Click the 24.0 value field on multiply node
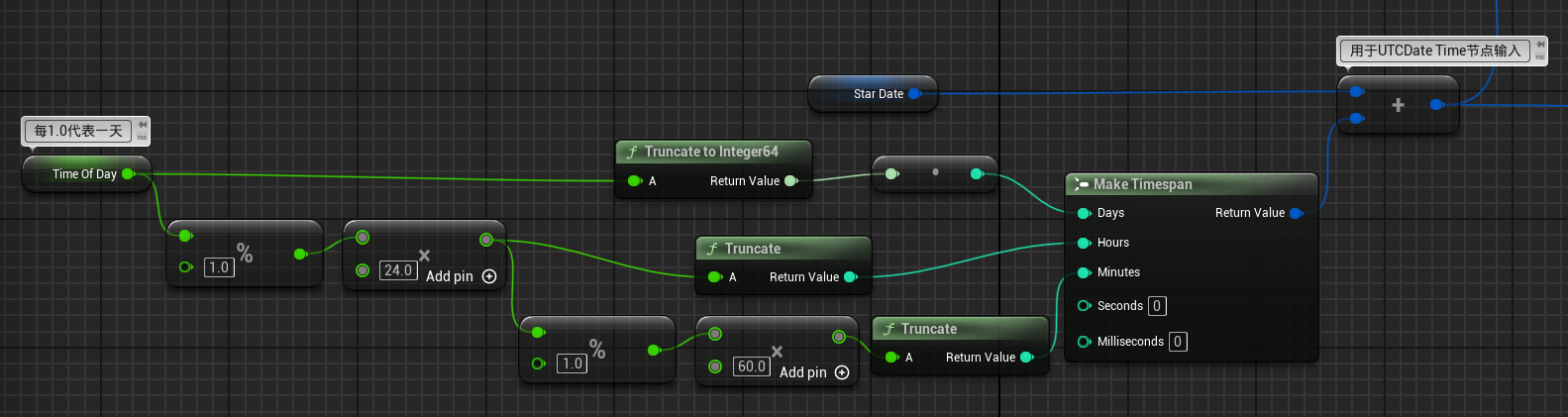Image resolution: width=1568 pixels, height=417 pixels. click(x=398, y=270)
